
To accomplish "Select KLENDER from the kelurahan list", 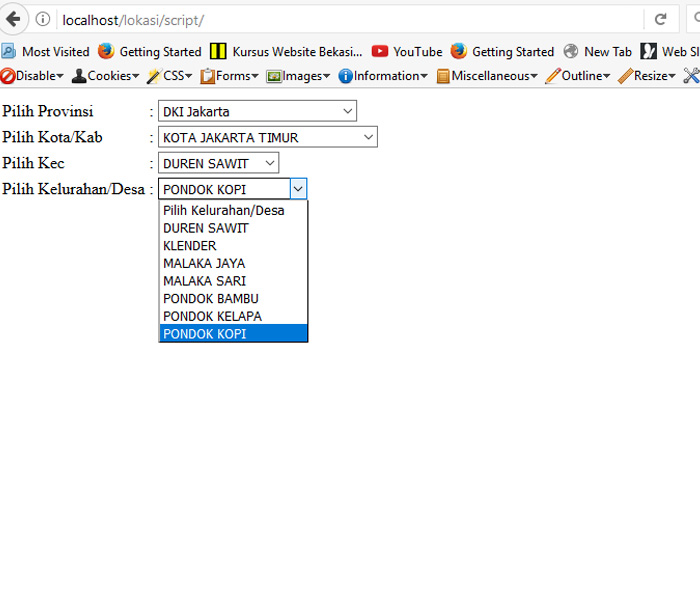I will click(x=190, y=245).
